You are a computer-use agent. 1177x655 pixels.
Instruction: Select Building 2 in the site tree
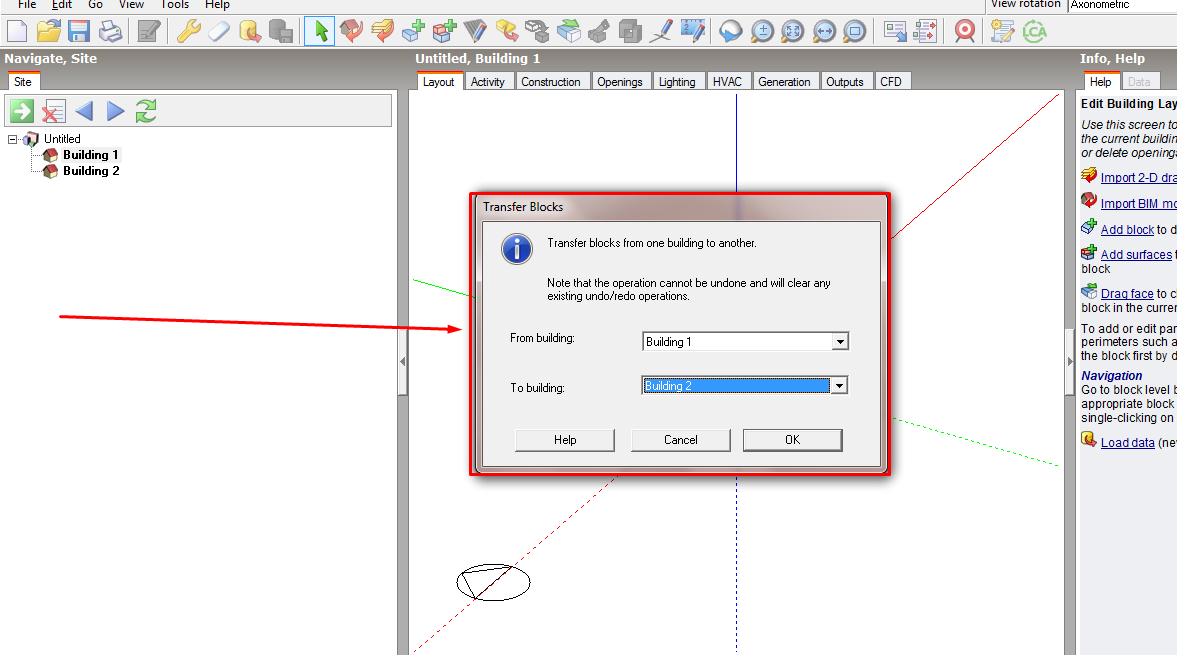coord(91,171)
